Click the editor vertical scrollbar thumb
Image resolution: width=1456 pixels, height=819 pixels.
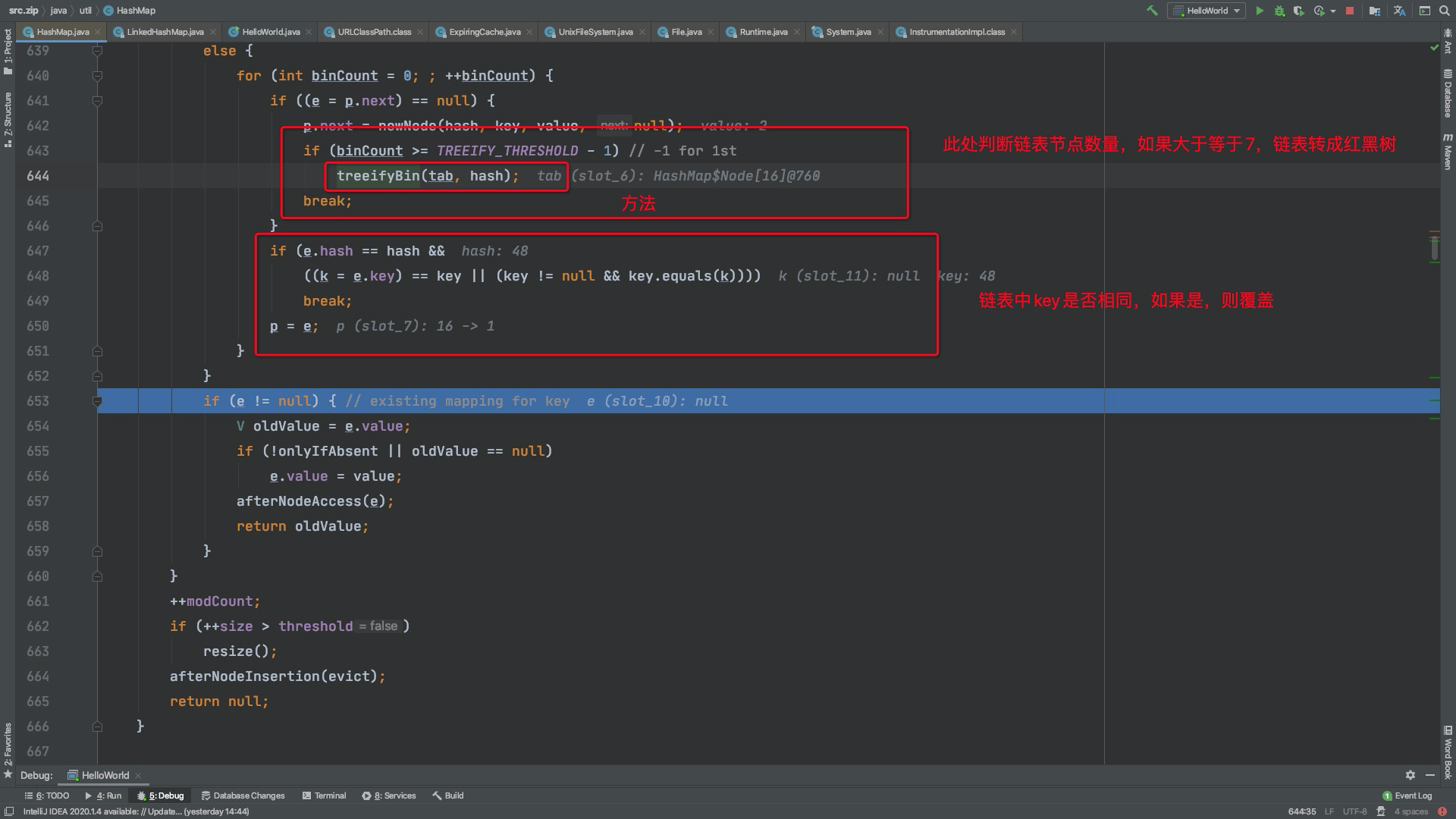point(1434,248)
